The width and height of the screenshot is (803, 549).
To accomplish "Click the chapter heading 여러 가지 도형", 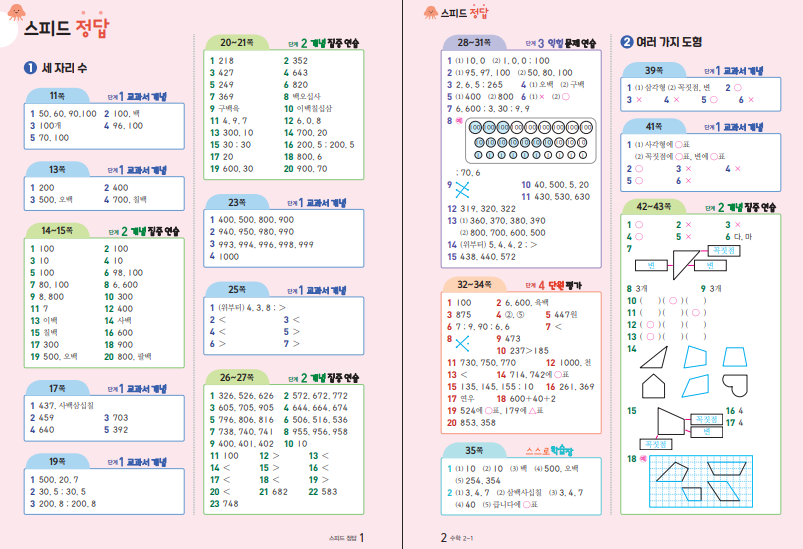I will (x=661, y=41).
